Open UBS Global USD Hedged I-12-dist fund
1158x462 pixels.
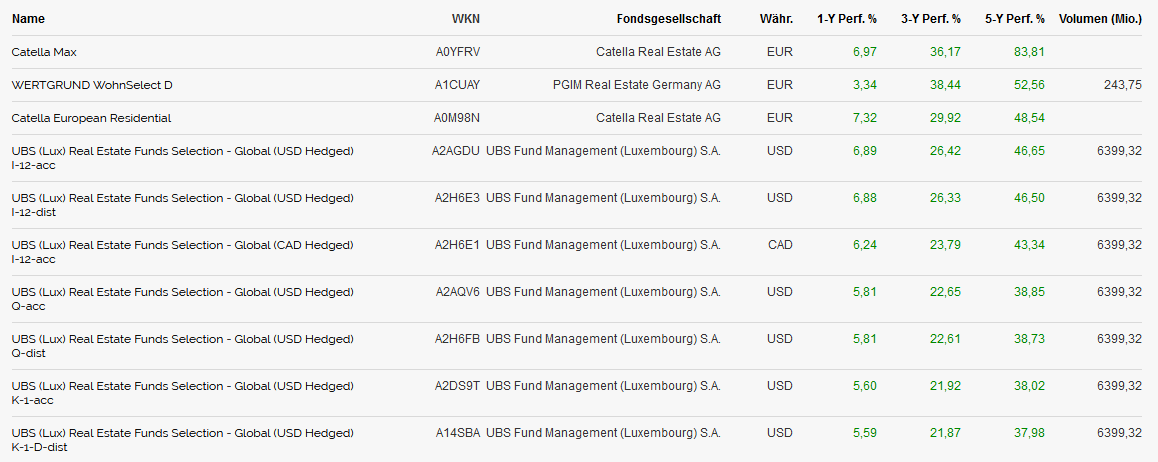coord(183,205)
